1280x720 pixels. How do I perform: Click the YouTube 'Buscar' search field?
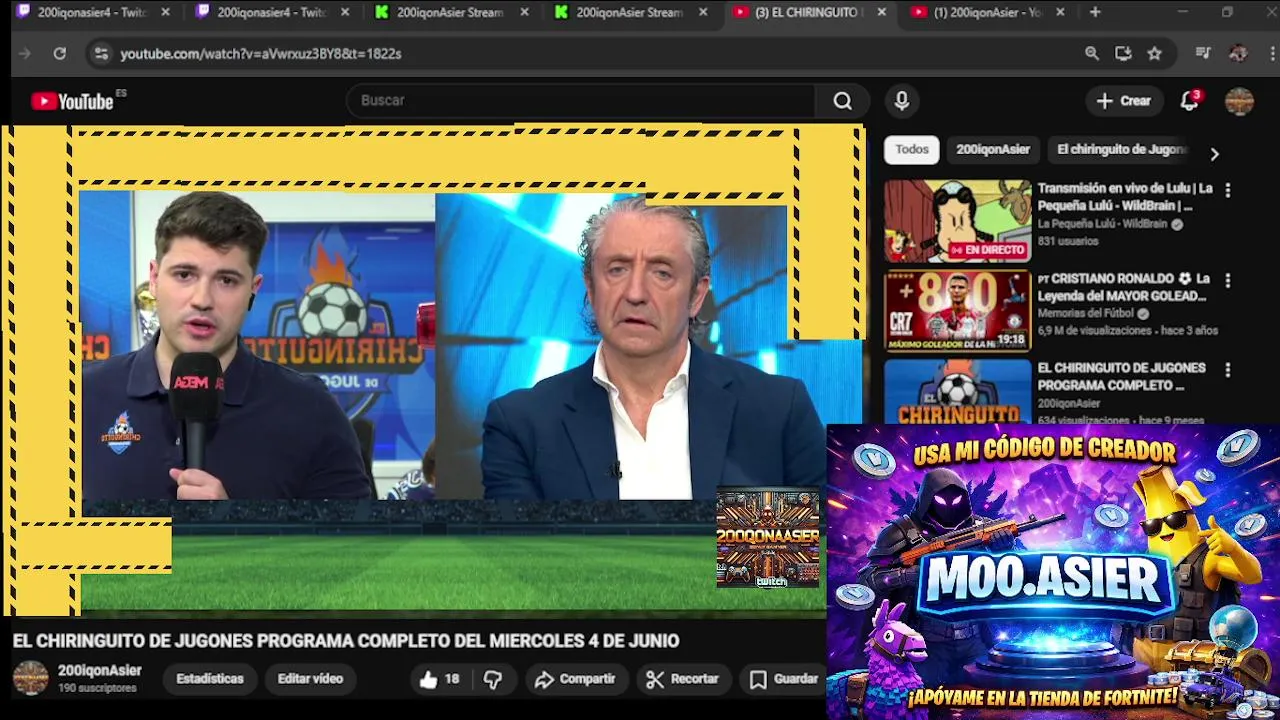tap(583, 101)
